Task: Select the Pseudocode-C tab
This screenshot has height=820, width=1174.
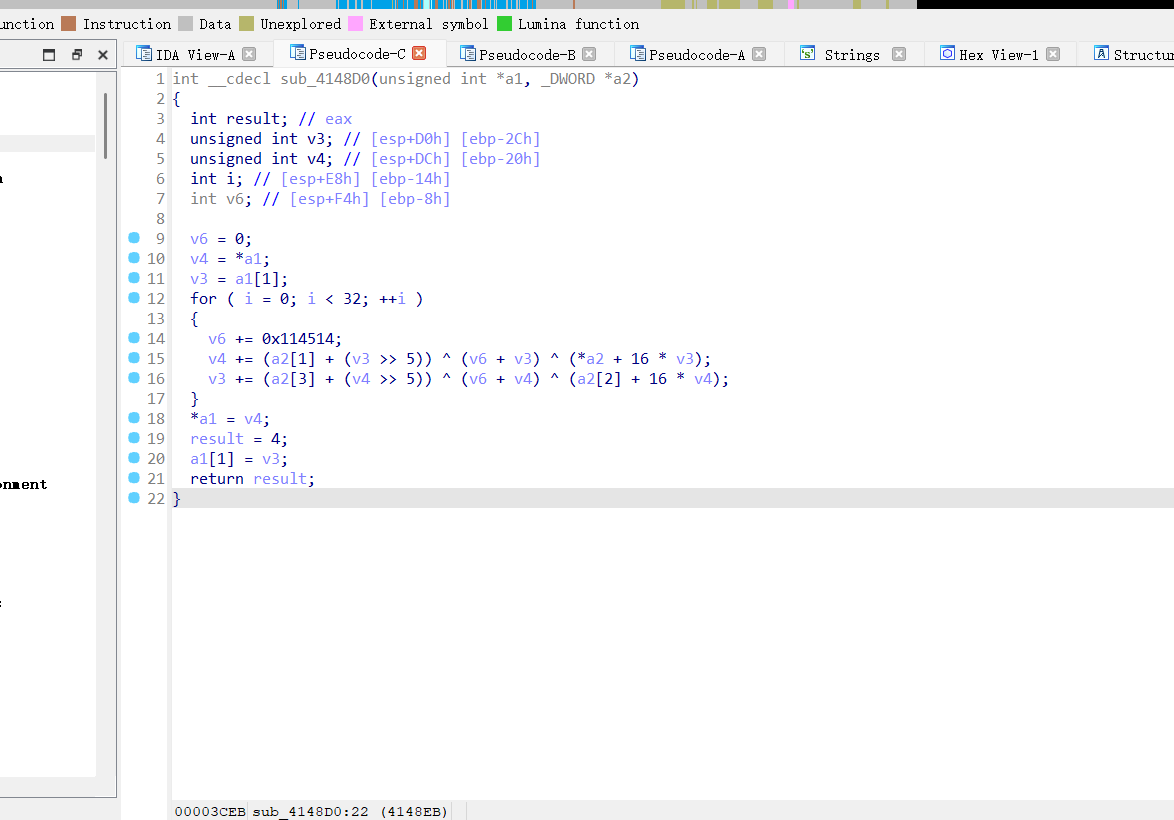Action: pyautogui.click(x=357, y=54)
